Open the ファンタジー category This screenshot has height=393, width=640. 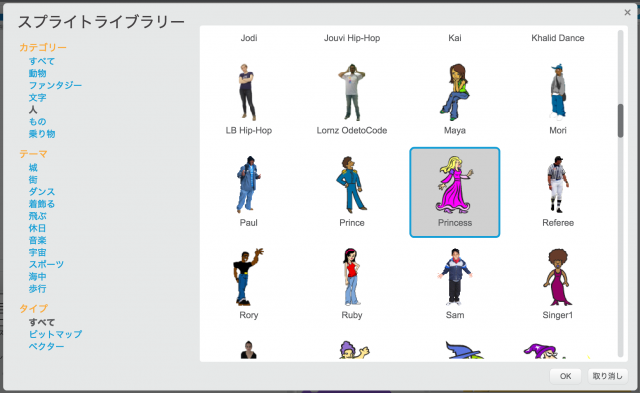[55, 85]
